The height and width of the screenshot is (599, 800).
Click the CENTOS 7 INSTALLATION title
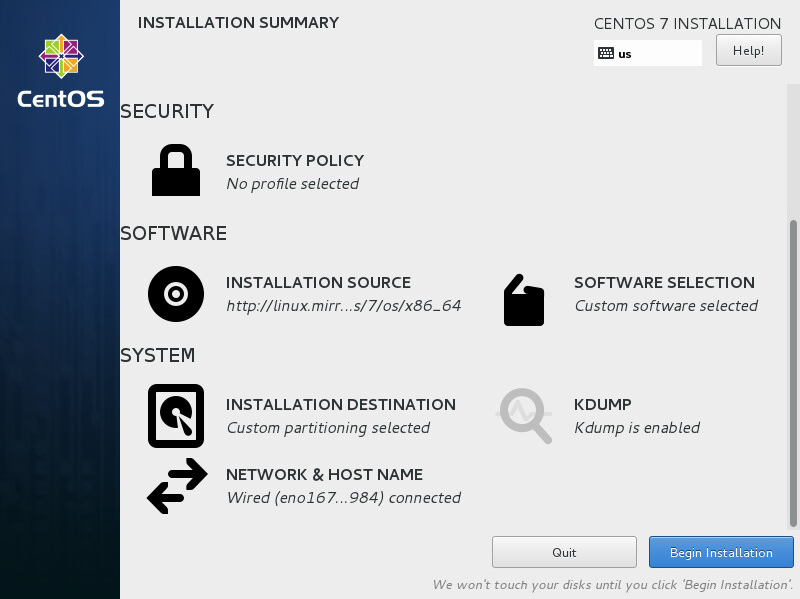pos(687,23)
